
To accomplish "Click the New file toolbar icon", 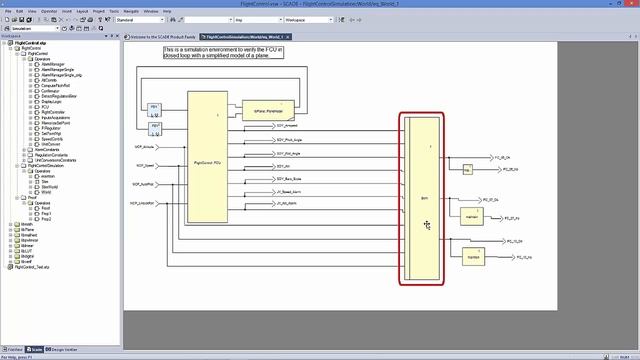I will click(7, 20).
